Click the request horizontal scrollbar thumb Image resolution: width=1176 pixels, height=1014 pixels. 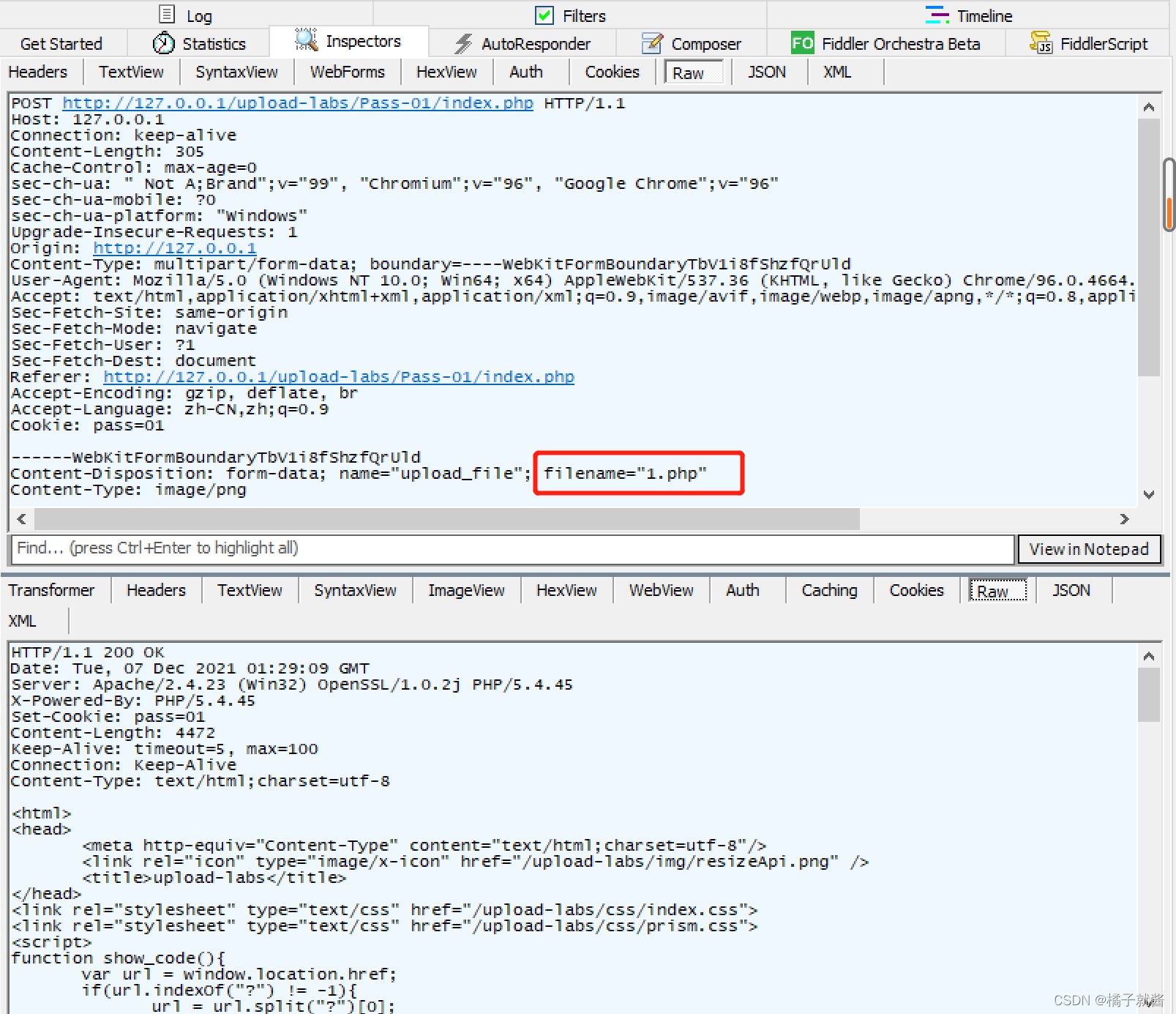tap(447, 519)
